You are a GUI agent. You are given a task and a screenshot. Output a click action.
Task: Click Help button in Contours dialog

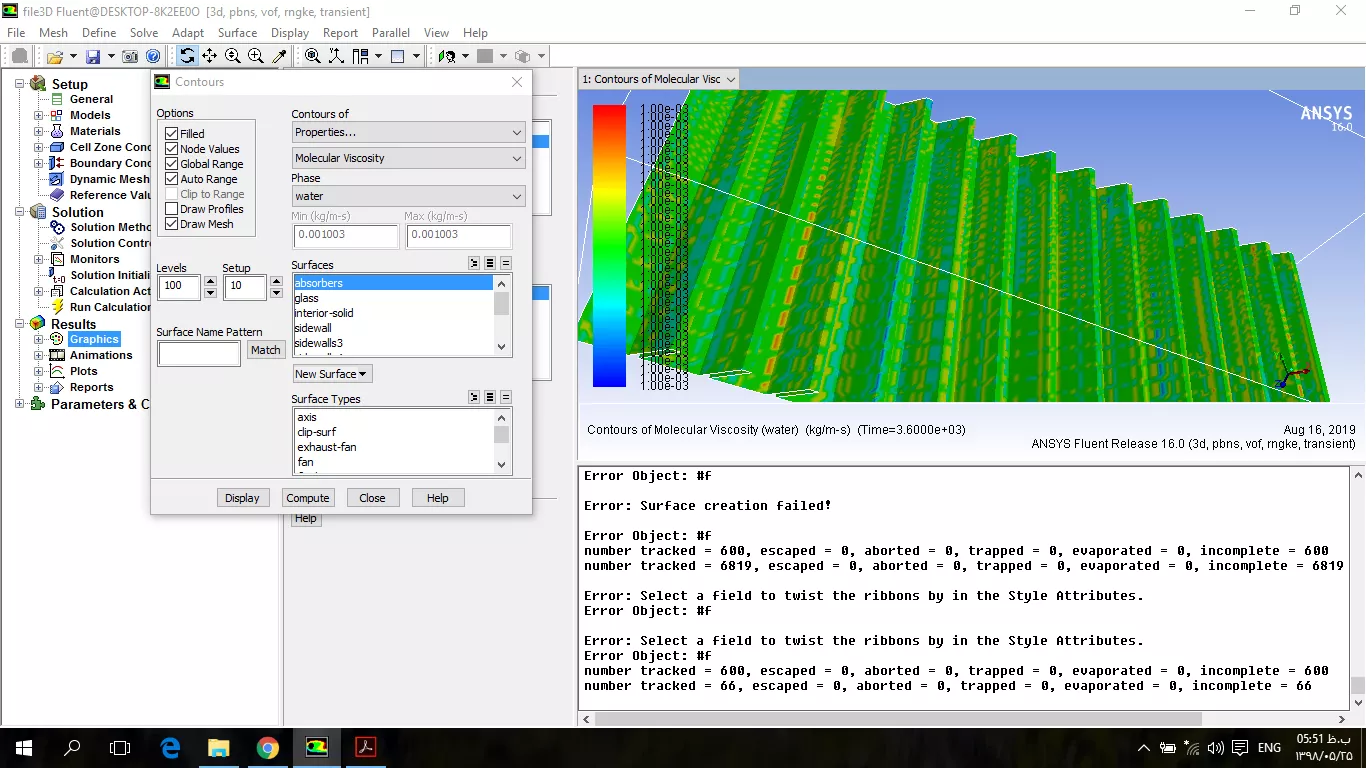(x=438, y=498)
